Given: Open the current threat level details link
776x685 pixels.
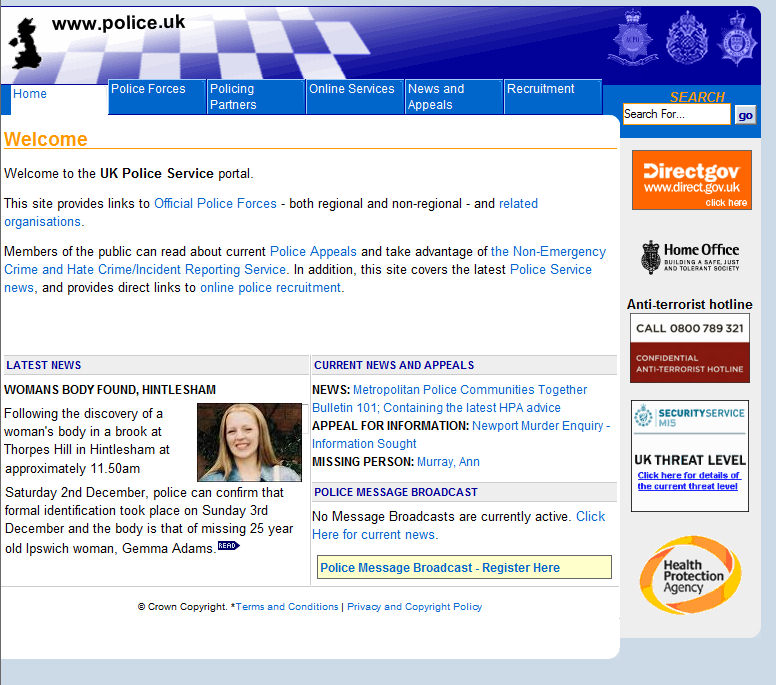Looking at the screenshot, I should tap(689, 481).
